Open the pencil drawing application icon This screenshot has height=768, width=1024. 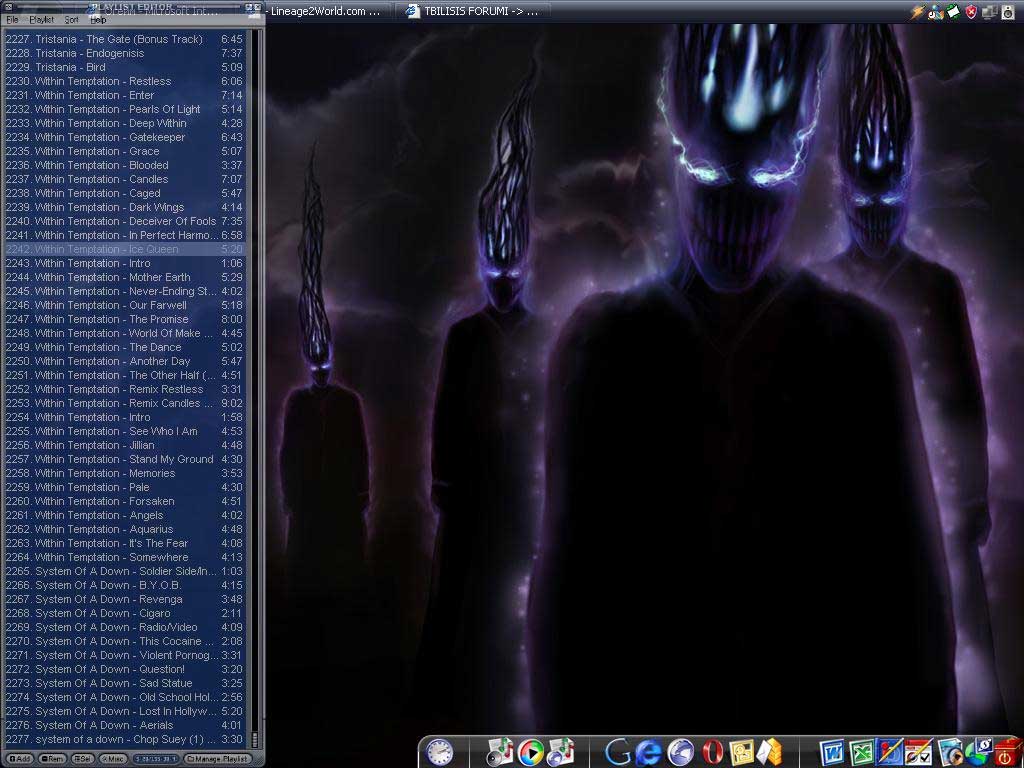pyautogui.click(x=890, y=752)
